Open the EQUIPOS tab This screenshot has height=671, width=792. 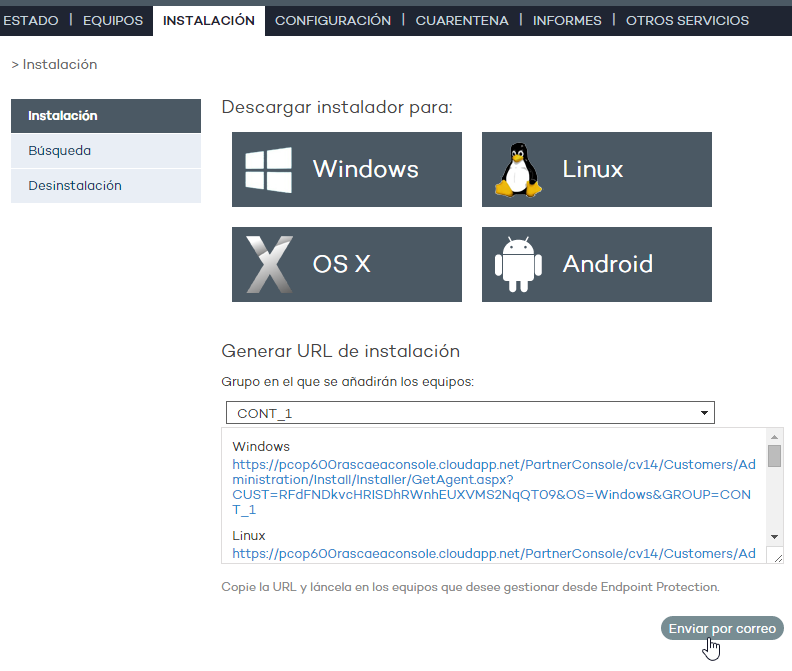pos(113,21)
